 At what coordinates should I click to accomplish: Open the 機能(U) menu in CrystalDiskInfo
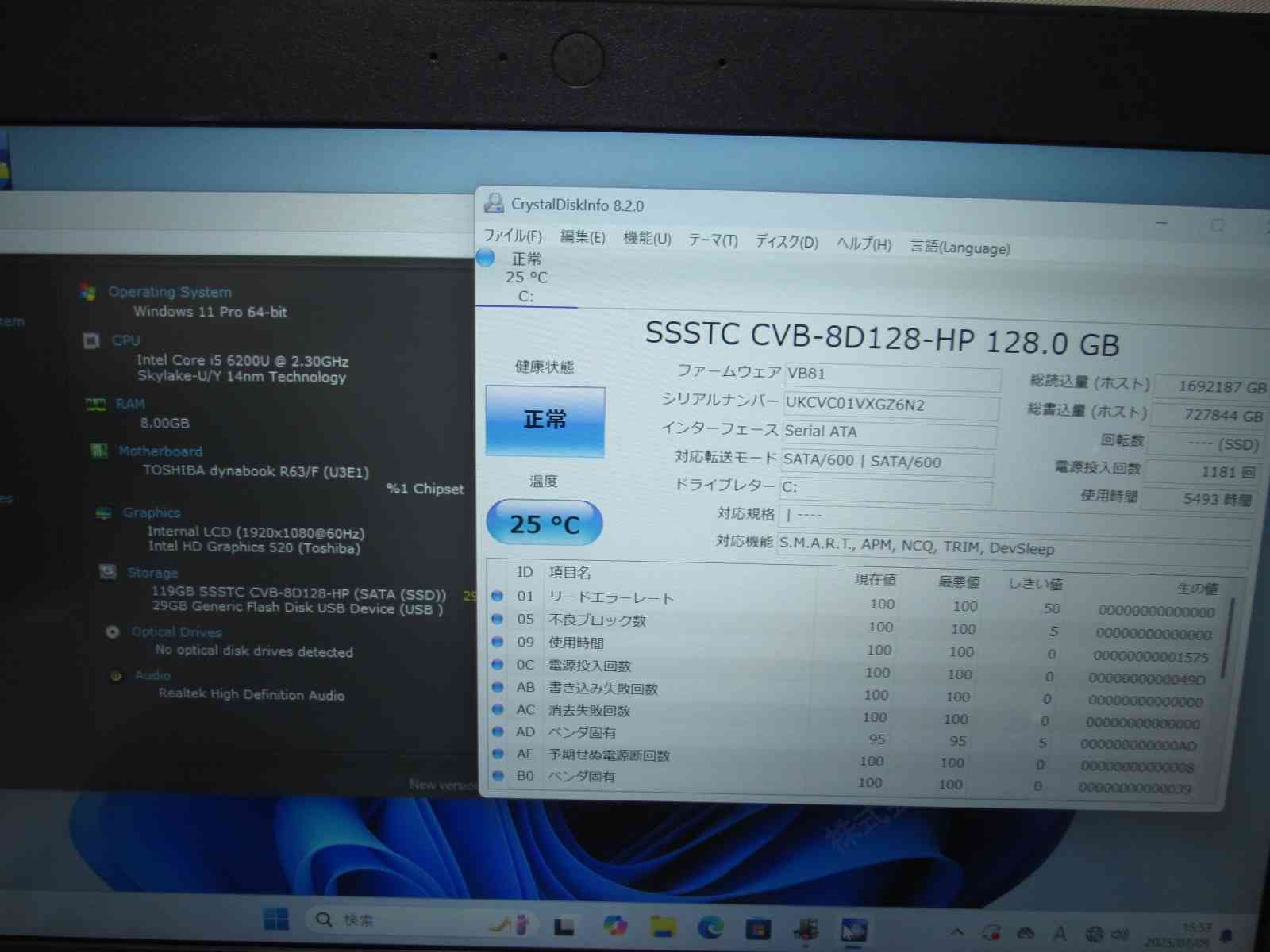click(647, 238)
